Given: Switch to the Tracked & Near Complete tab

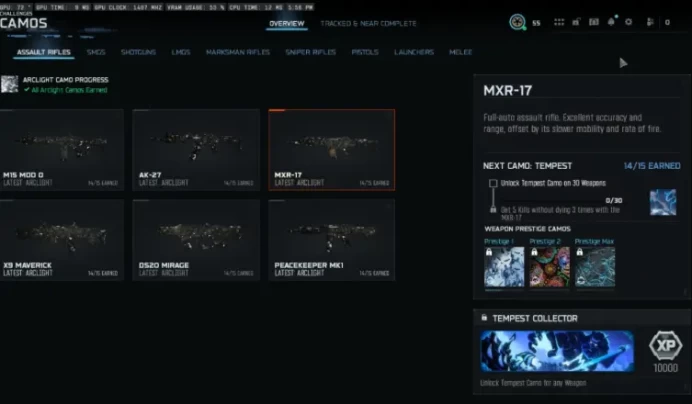Looking at the screenshot, I should click(368, 23).
